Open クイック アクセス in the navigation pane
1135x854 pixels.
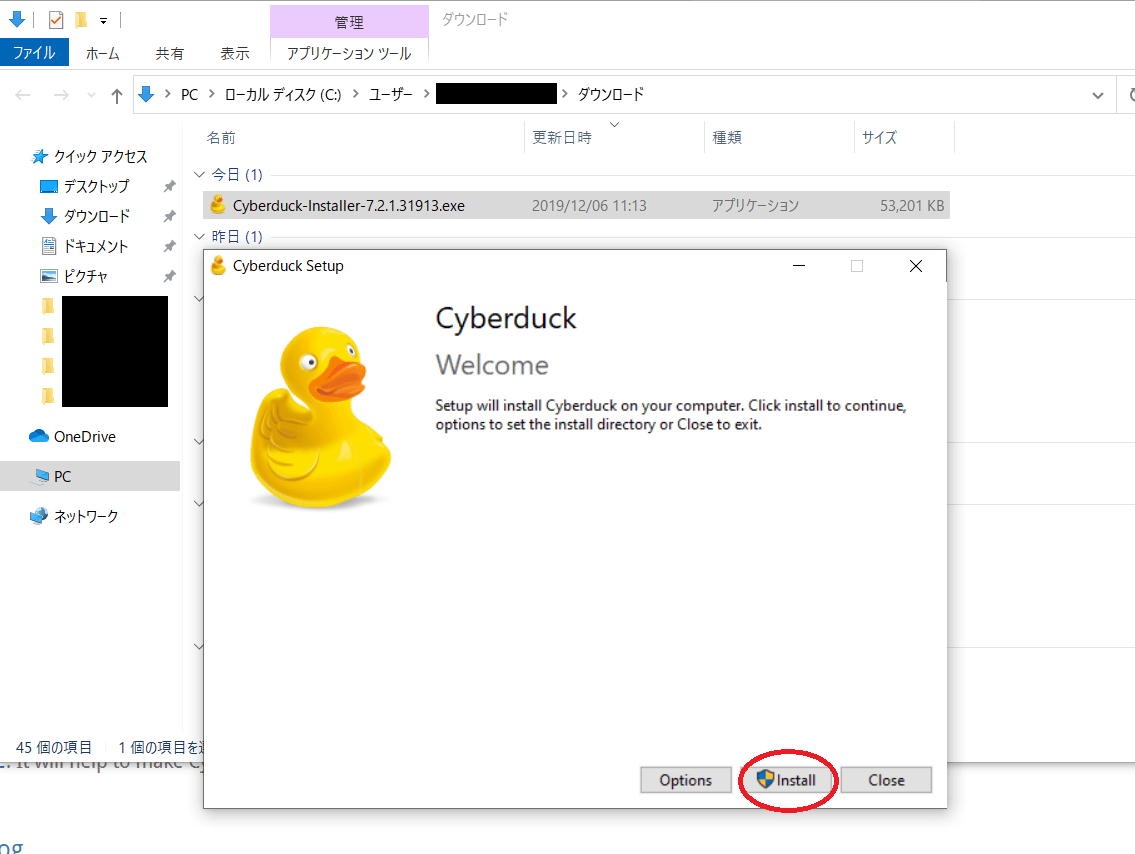pyautogui.click(x=100, y=156)
